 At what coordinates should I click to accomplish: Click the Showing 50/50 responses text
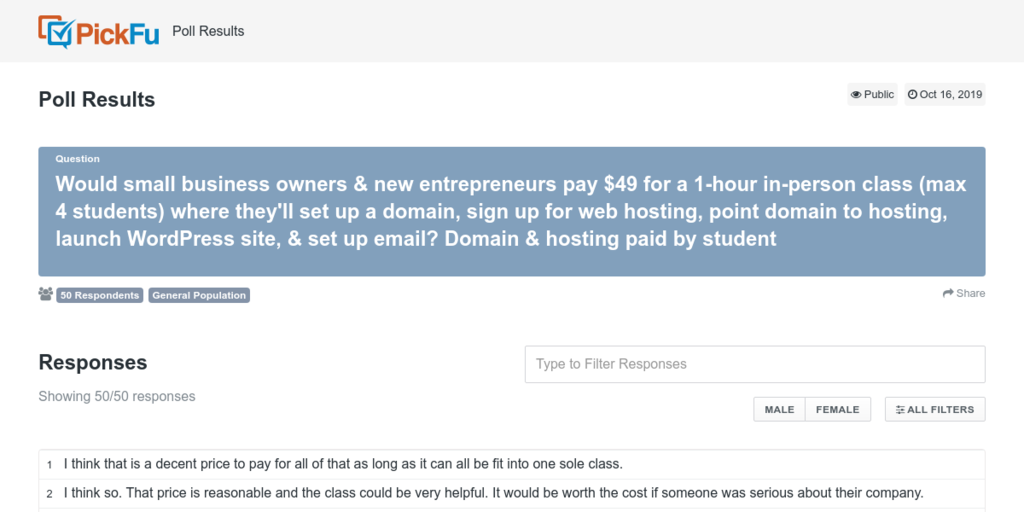(x=117, y=396)
